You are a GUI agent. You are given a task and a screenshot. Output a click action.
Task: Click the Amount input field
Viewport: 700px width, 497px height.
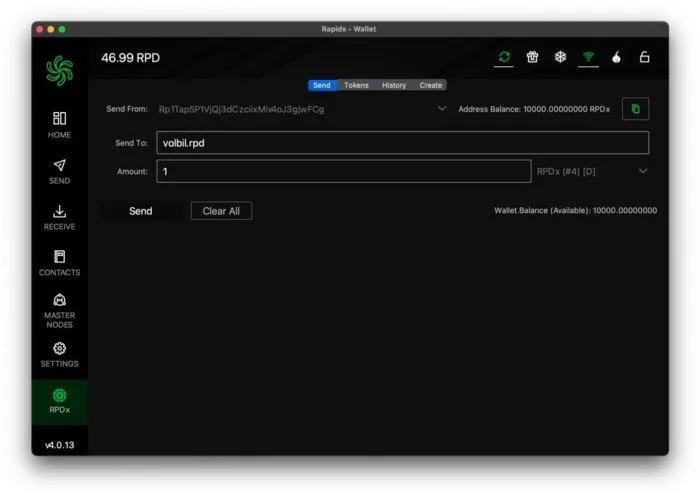344,171
